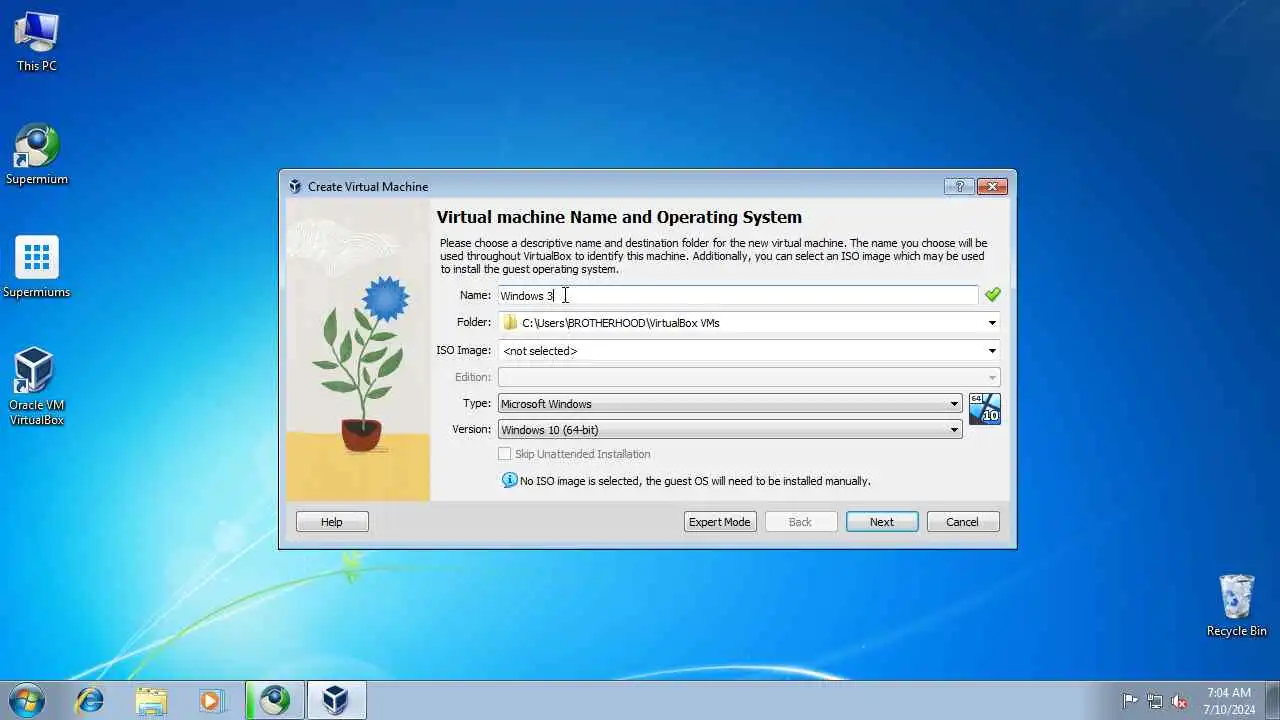1280x720 pixels.
Task: Click the Action Center flag tray icon
Action: pos(1130,701)
